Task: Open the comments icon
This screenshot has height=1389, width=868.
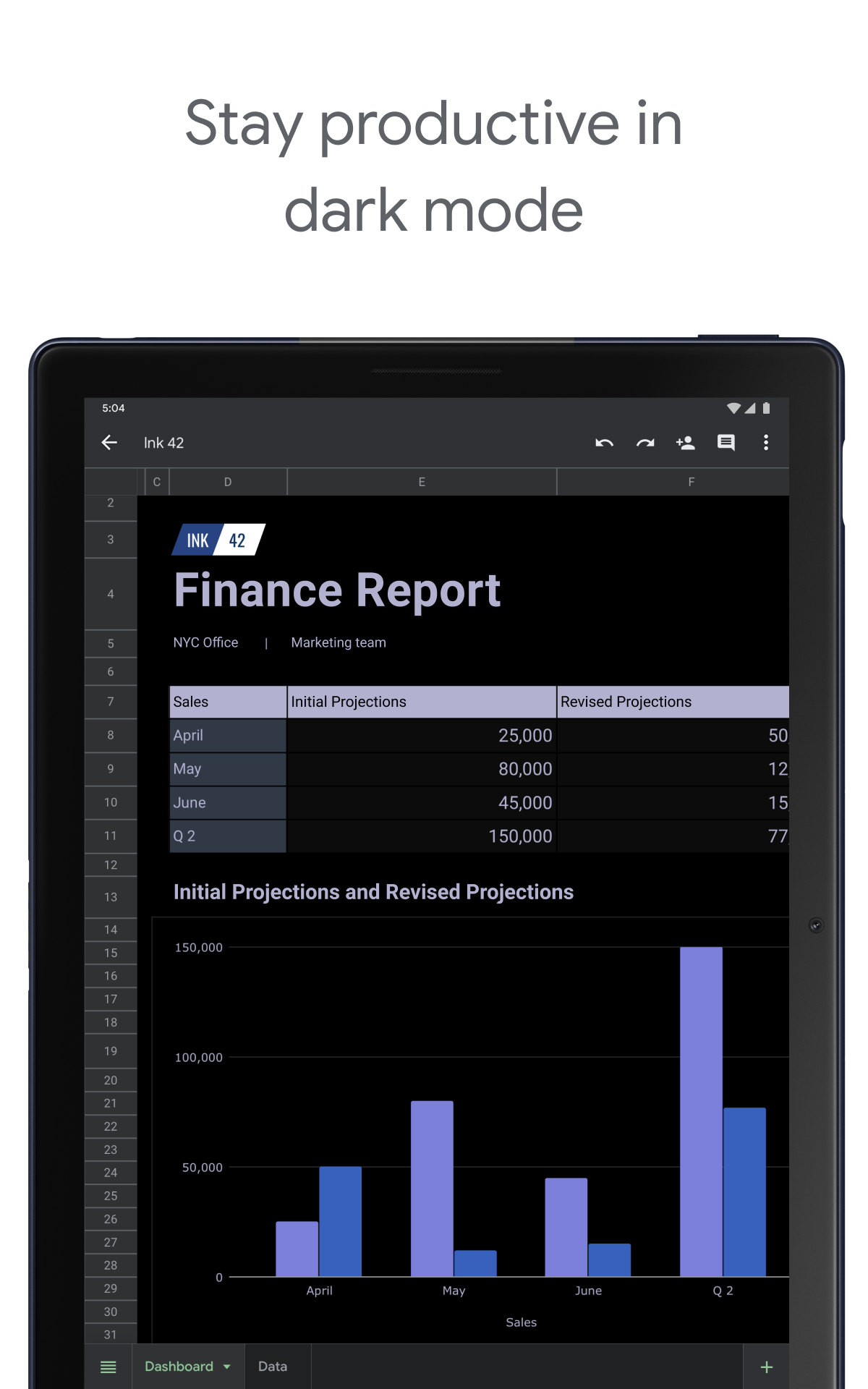Action: click(x=726, y=443)
